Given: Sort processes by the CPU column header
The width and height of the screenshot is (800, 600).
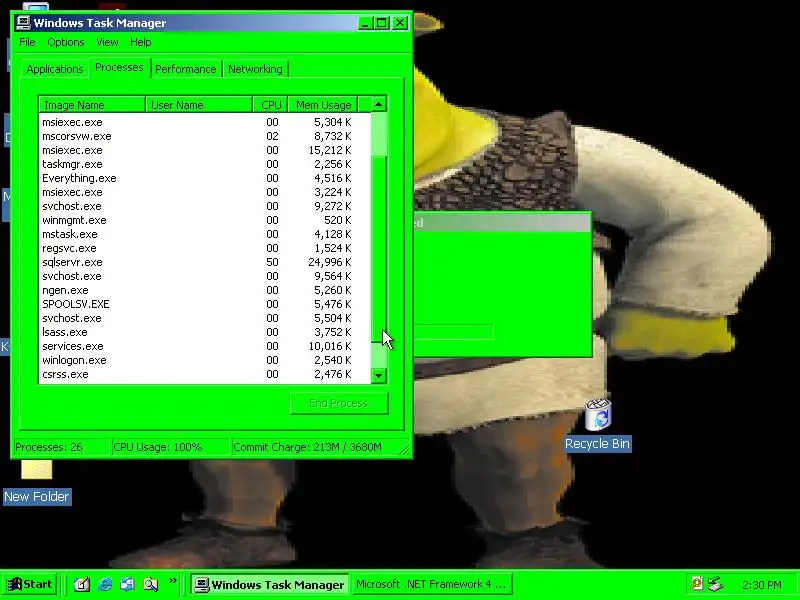Looking at the screenshot, I should pyautogui.click(x=270, y=105).
